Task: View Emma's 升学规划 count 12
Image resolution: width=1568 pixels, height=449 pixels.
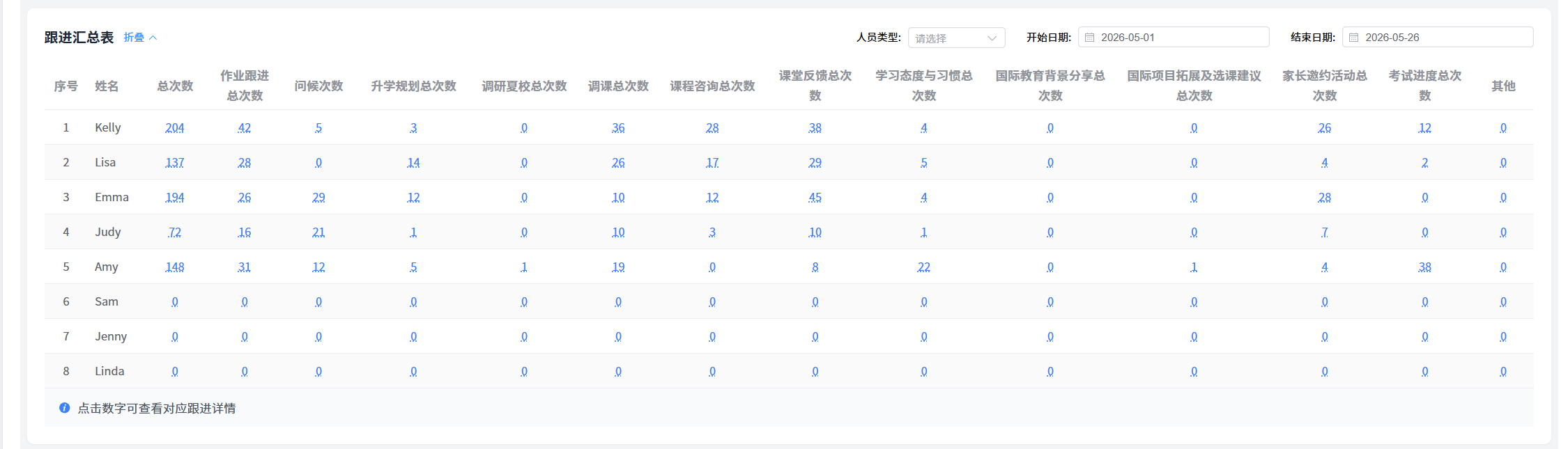Action: (414, 198)
